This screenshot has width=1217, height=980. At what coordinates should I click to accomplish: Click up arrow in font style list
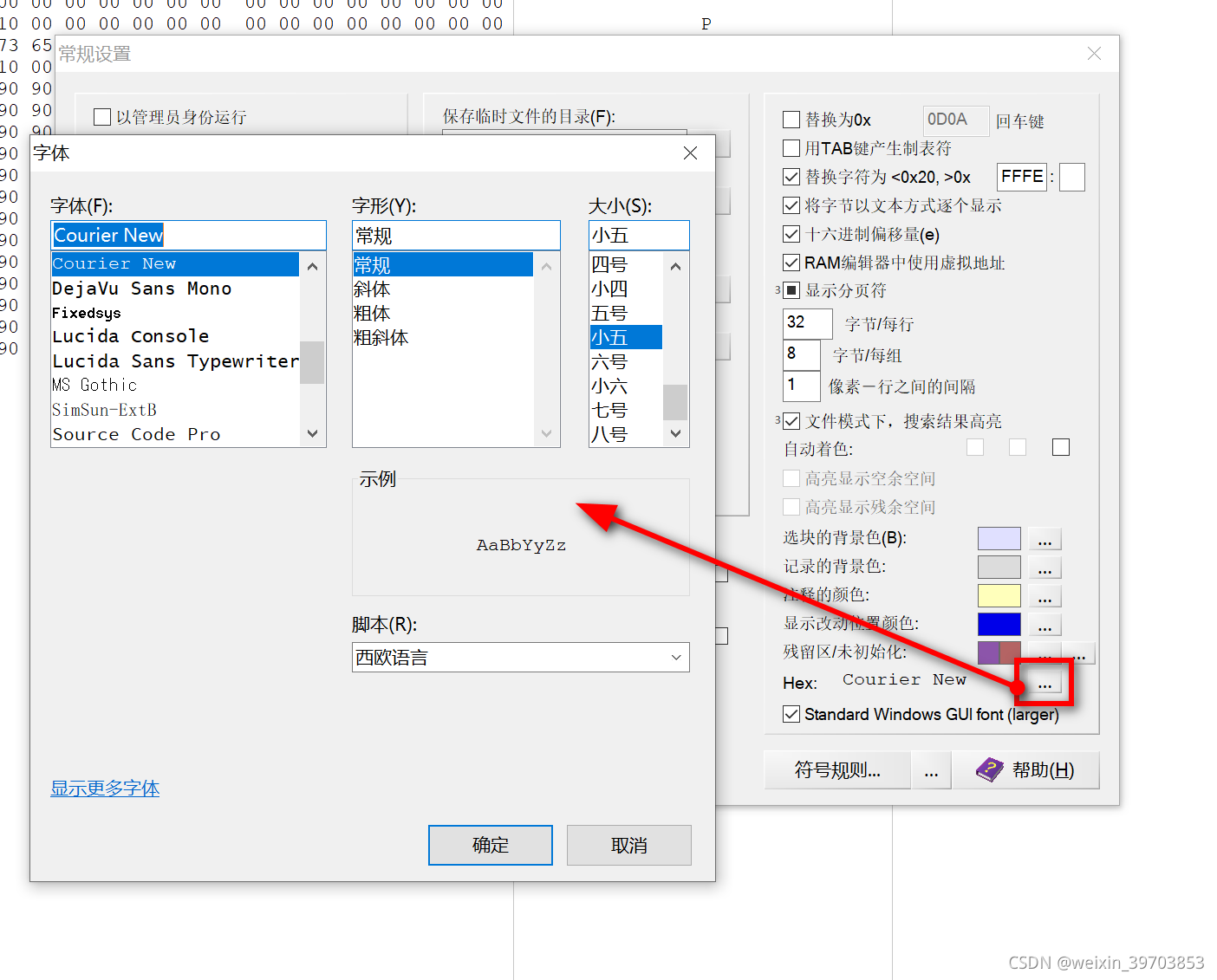(x=546, y=266)
